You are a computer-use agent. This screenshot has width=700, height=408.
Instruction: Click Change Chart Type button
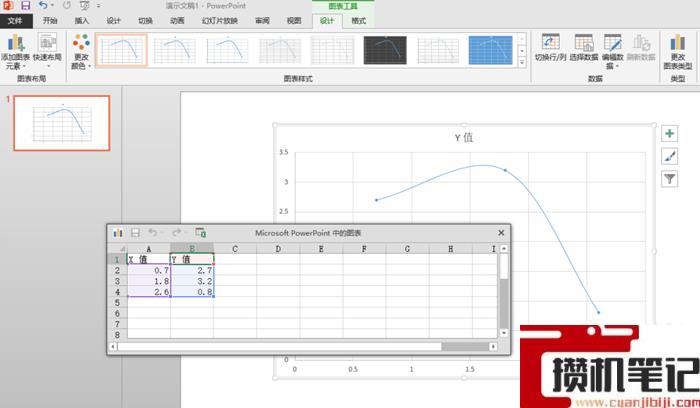coord(677,51)
